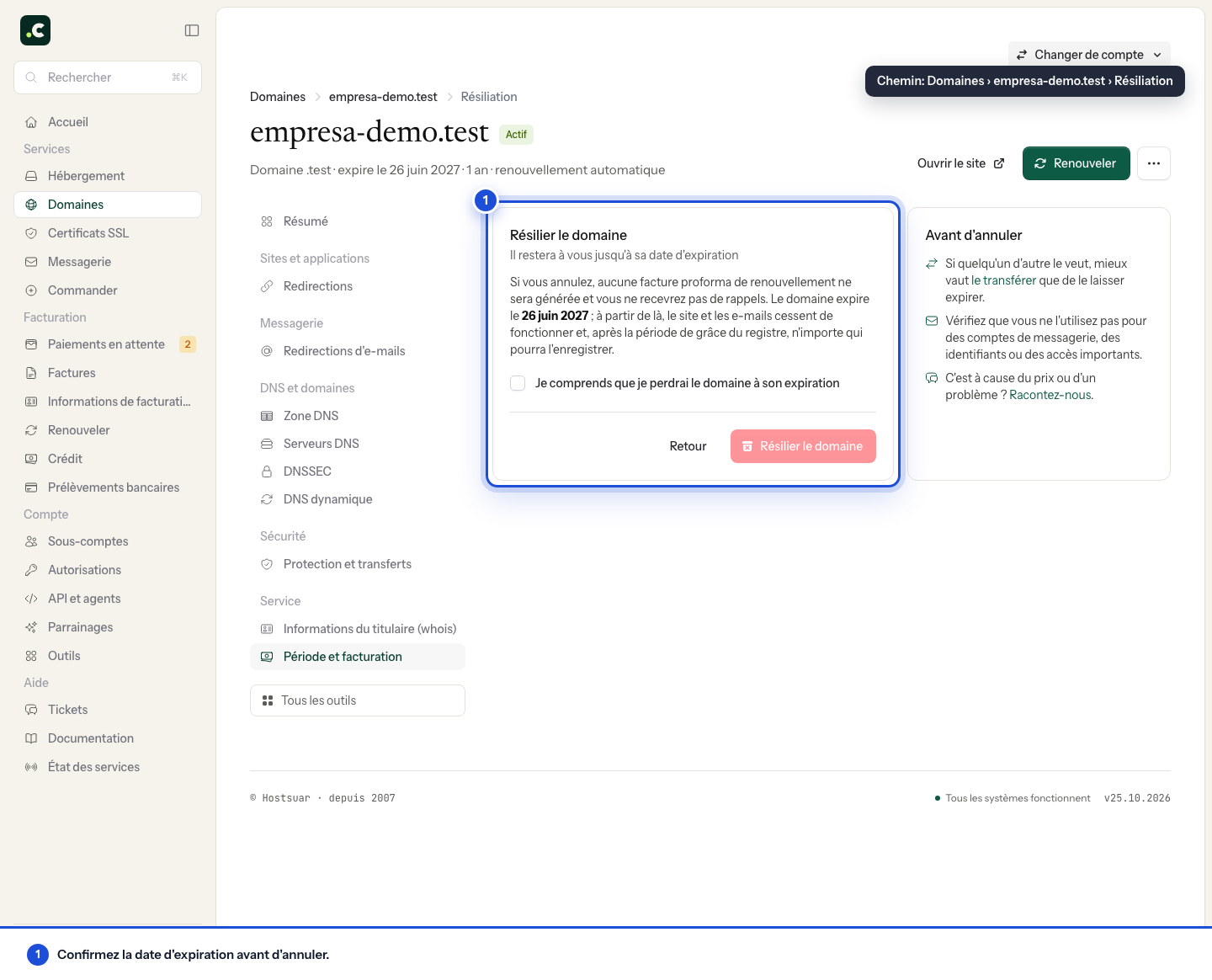The image size is (1212, 980).
Task: Open Tous les outils grid button
Action: [x=358, y=700]
